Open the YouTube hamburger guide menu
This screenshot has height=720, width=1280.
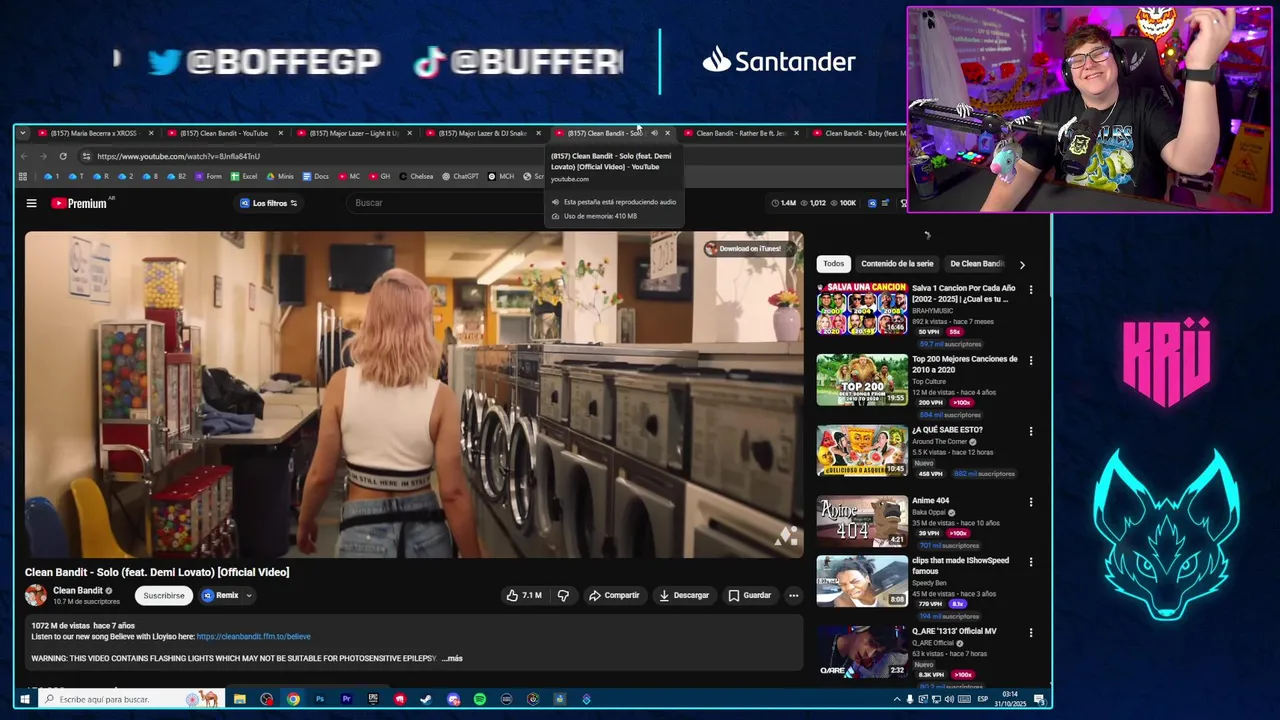[x=31, y=203]
